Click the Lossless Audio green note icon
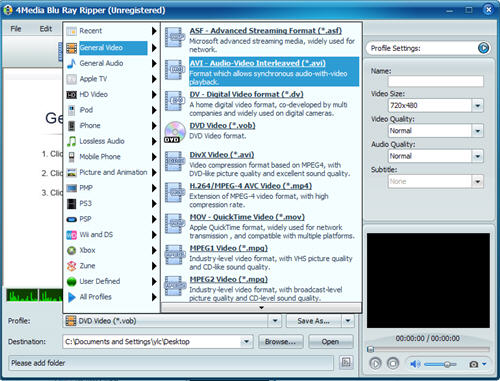The image size is (500, 381). (71, 141)
